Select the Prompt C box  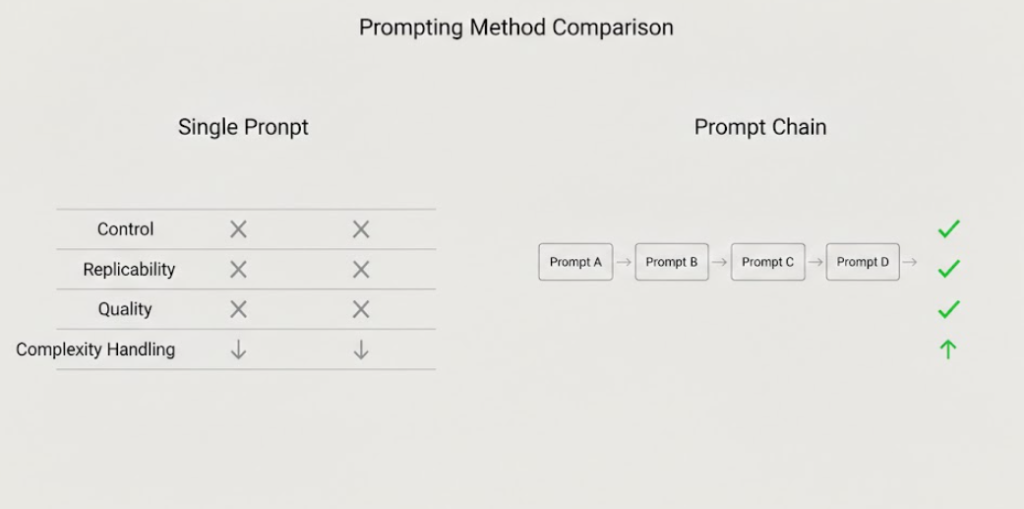pos(767,262)
